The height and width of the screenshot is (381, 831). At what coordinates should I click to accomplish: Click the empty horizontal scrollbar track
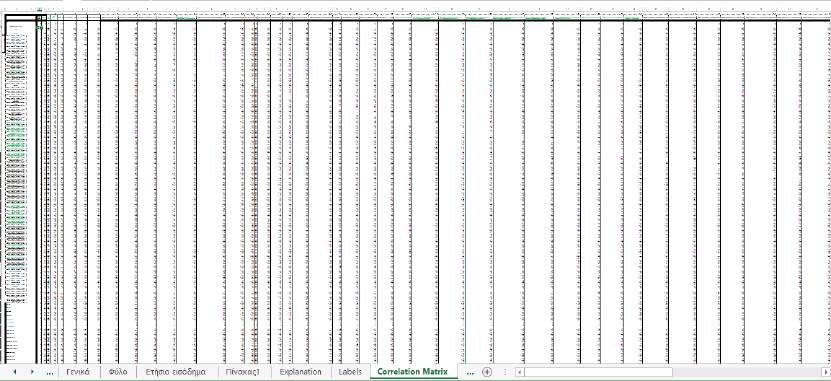[x=746, y=372]
